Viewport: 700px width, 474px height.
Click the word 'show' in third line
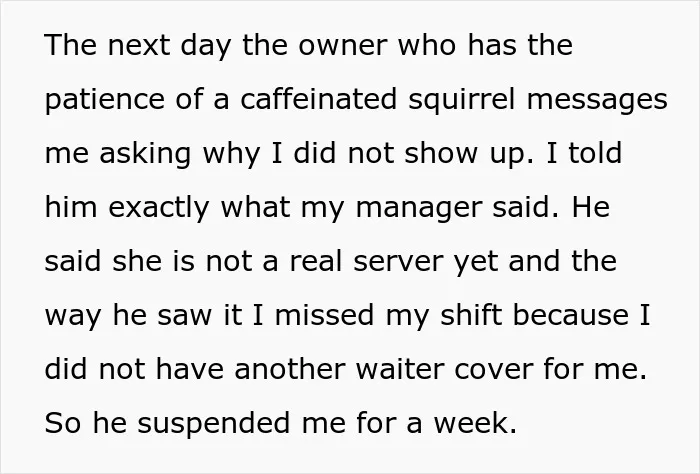click(441, 153)
